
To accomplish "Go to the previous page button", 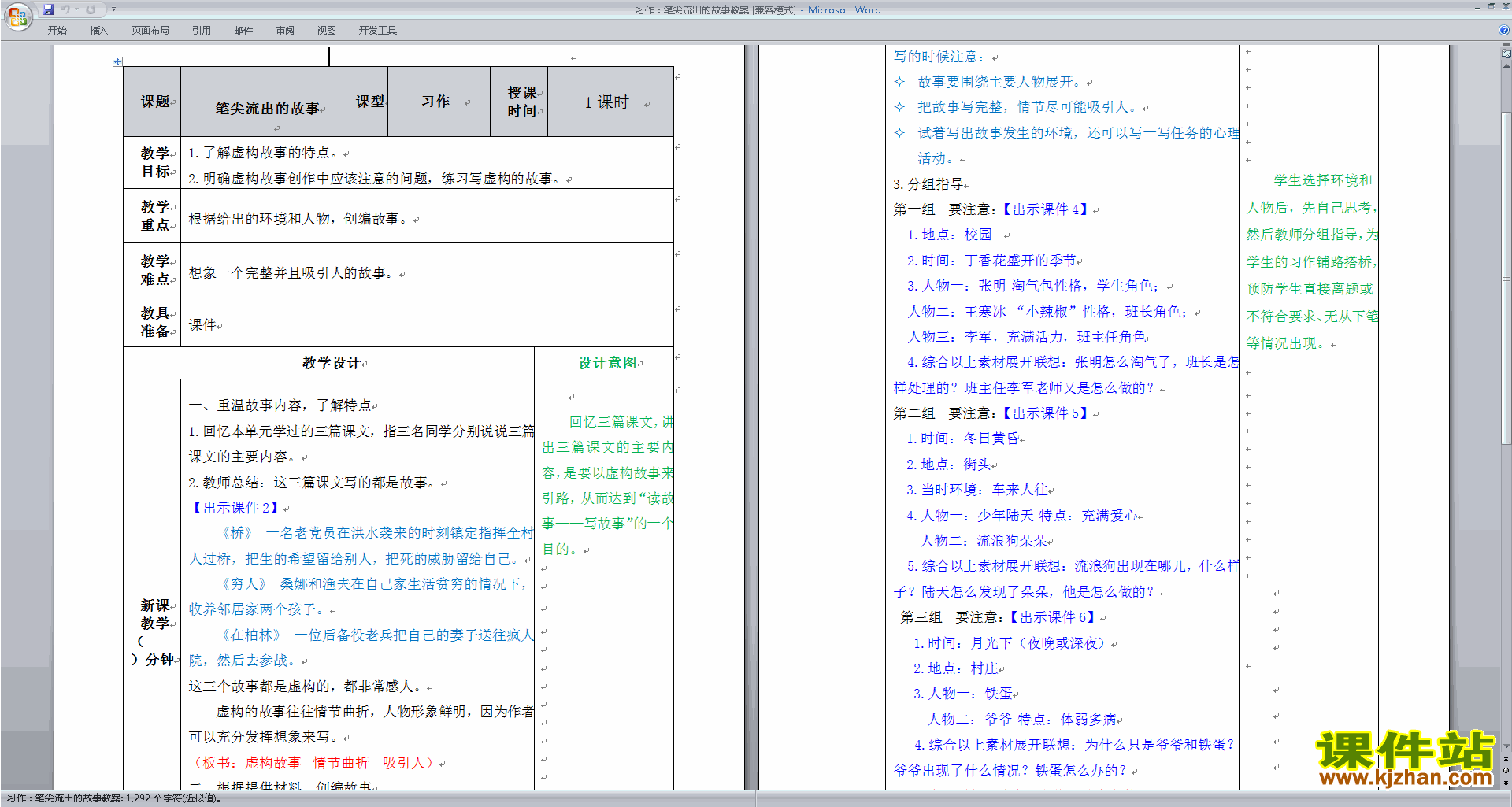I will coord(1506,758).
